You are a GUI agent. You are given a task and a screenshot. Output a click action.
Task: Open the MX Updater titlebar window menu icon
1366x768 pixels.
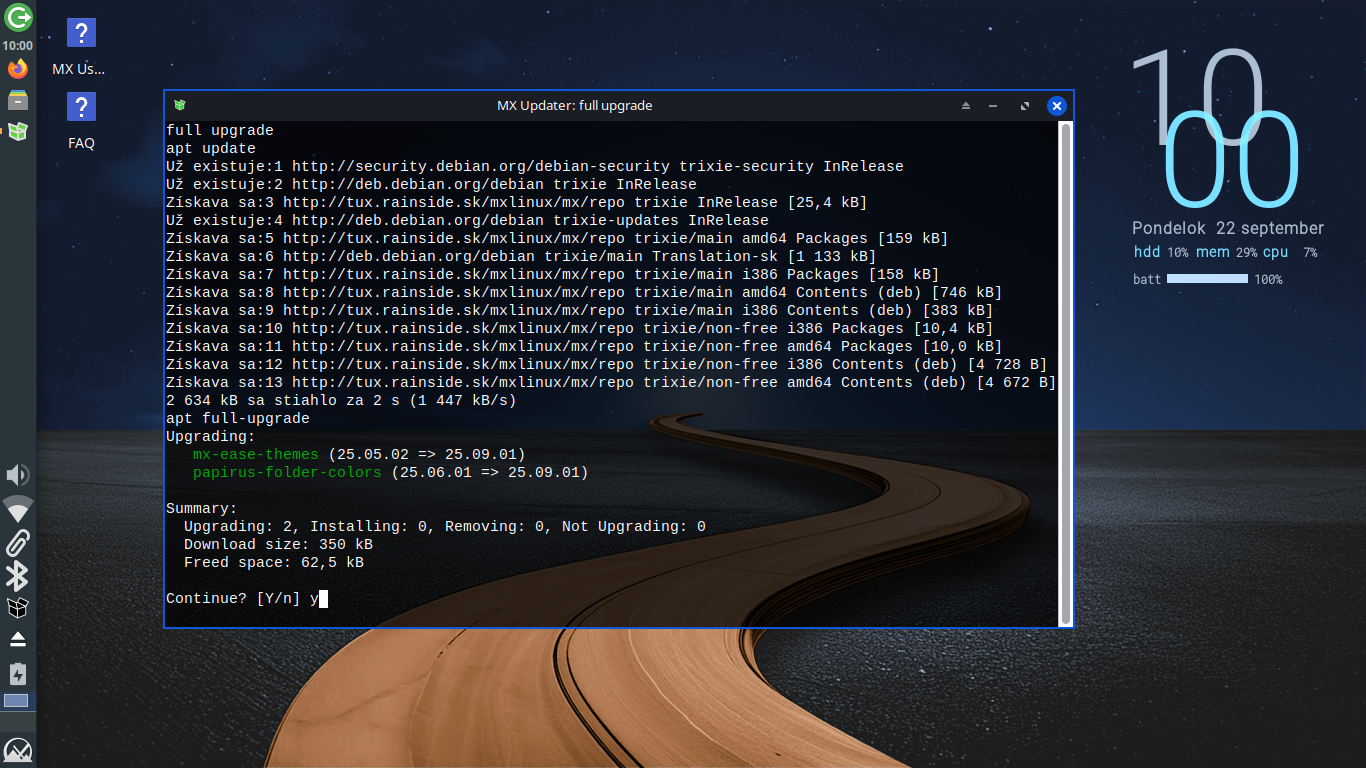click(x=180, y=105)
